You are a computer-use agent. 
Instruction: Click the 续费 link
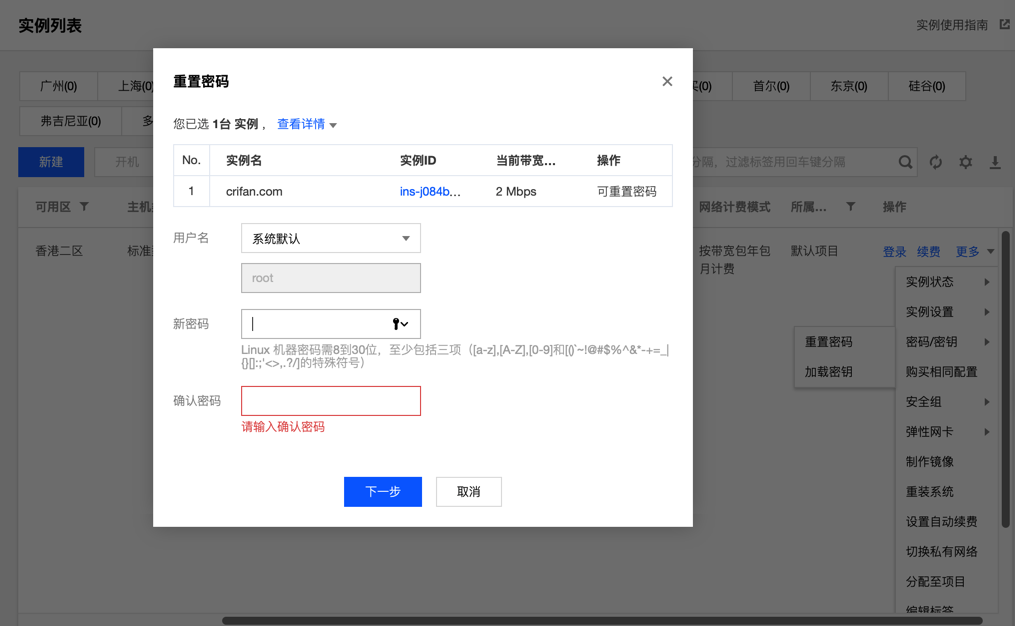pyautogui.click(x=928, y=251)
